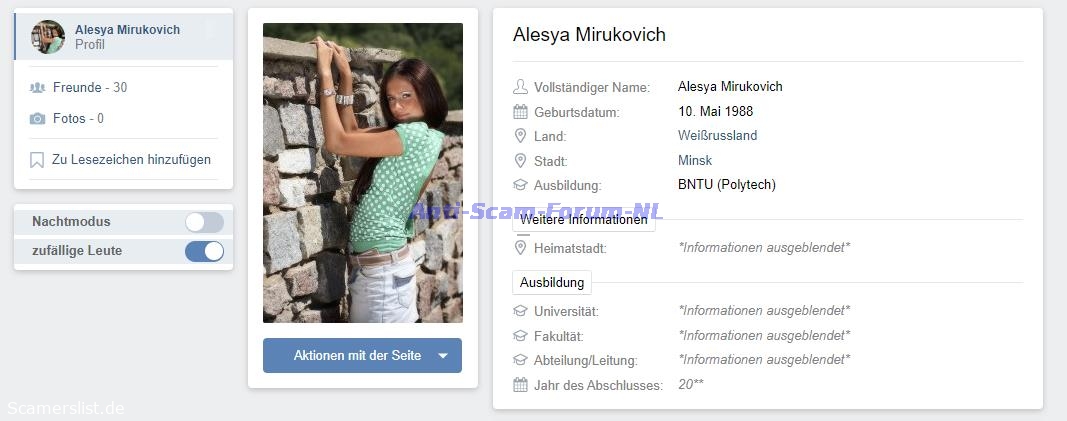Follow the Weißrussland country link
Screen dimensions: 1067x421
717,135
